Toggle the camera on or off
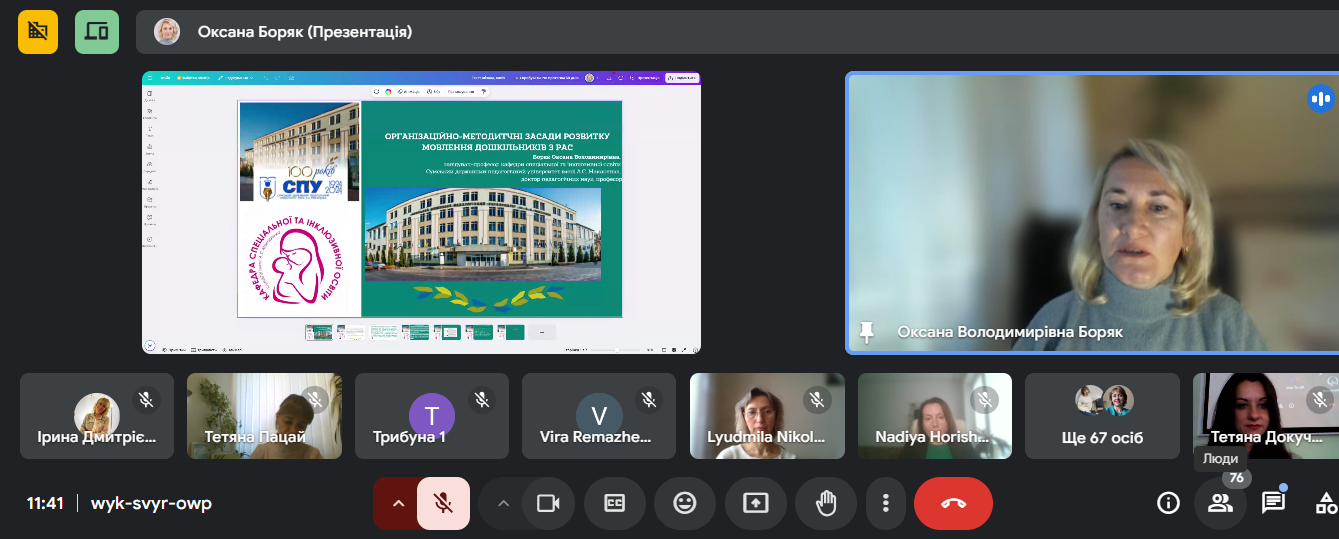The image size is (1339, 539). (x=548, y=503)
